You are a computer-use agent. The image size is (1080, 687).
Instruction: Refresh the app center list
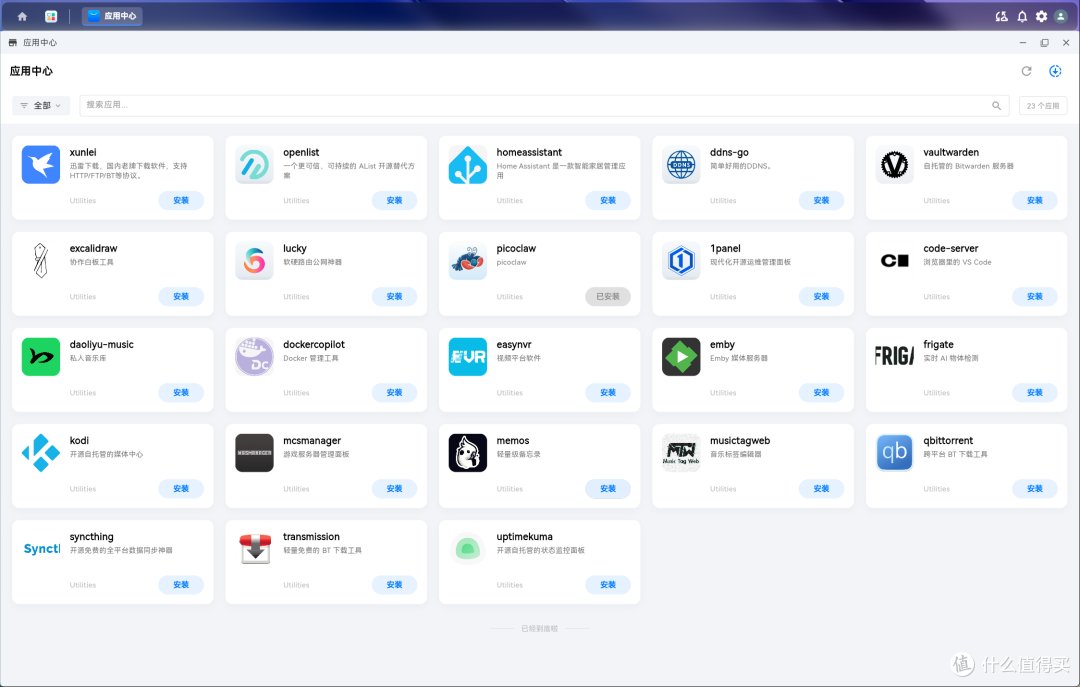coord(1026,71)
